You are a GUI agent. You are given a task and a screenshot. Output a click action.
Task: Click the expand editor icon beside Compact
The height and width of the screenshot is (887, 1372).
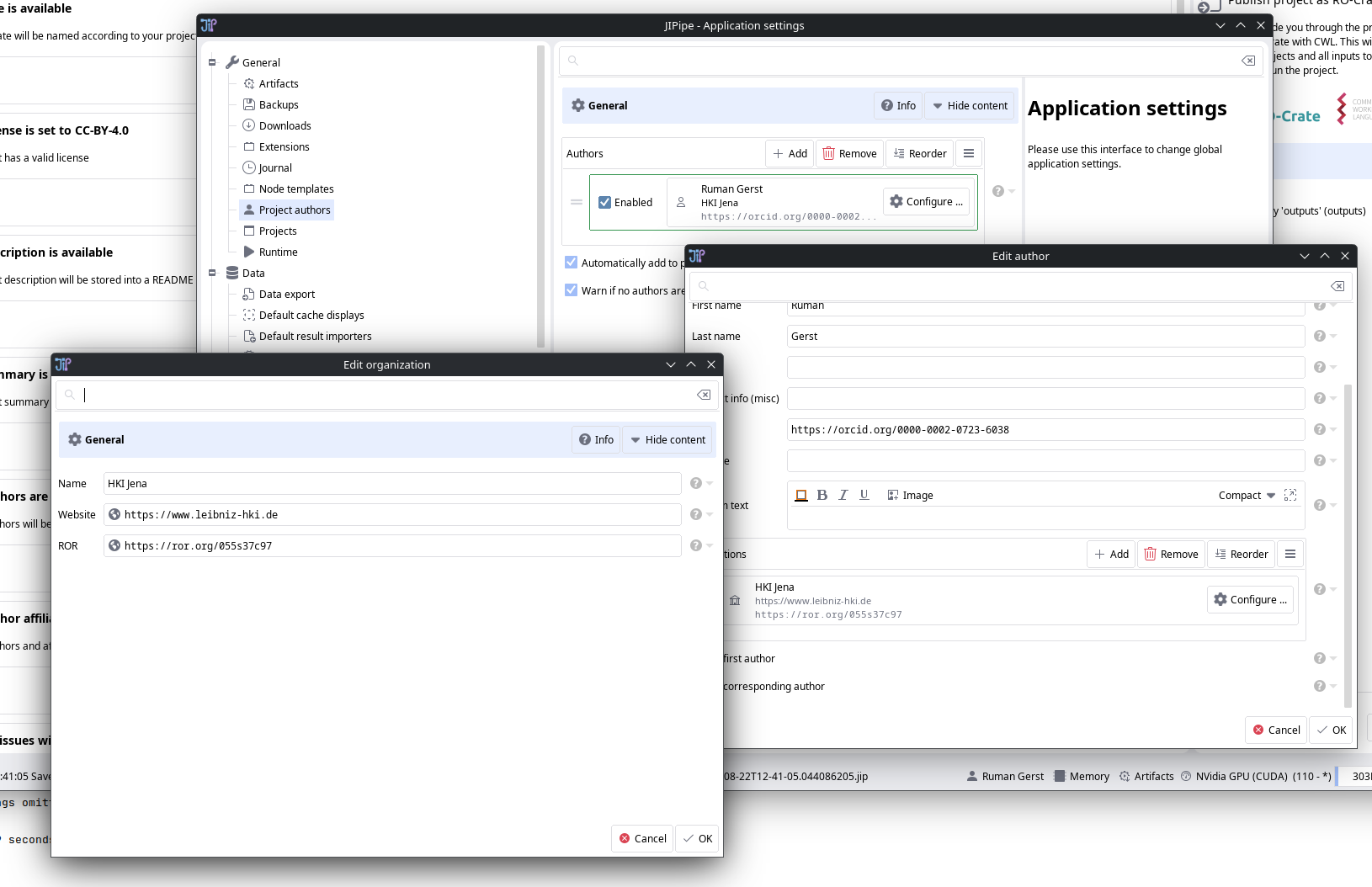[1290, 495]
